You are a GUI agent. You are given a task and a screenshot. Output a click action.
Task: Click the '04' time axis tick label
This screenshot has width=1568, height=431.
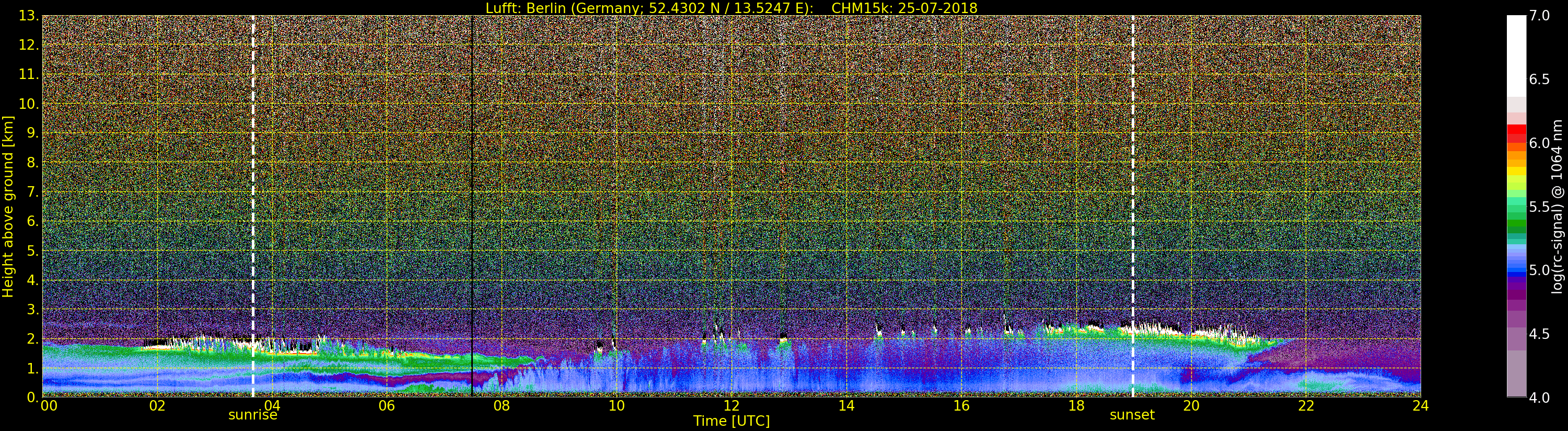[272, 406]
